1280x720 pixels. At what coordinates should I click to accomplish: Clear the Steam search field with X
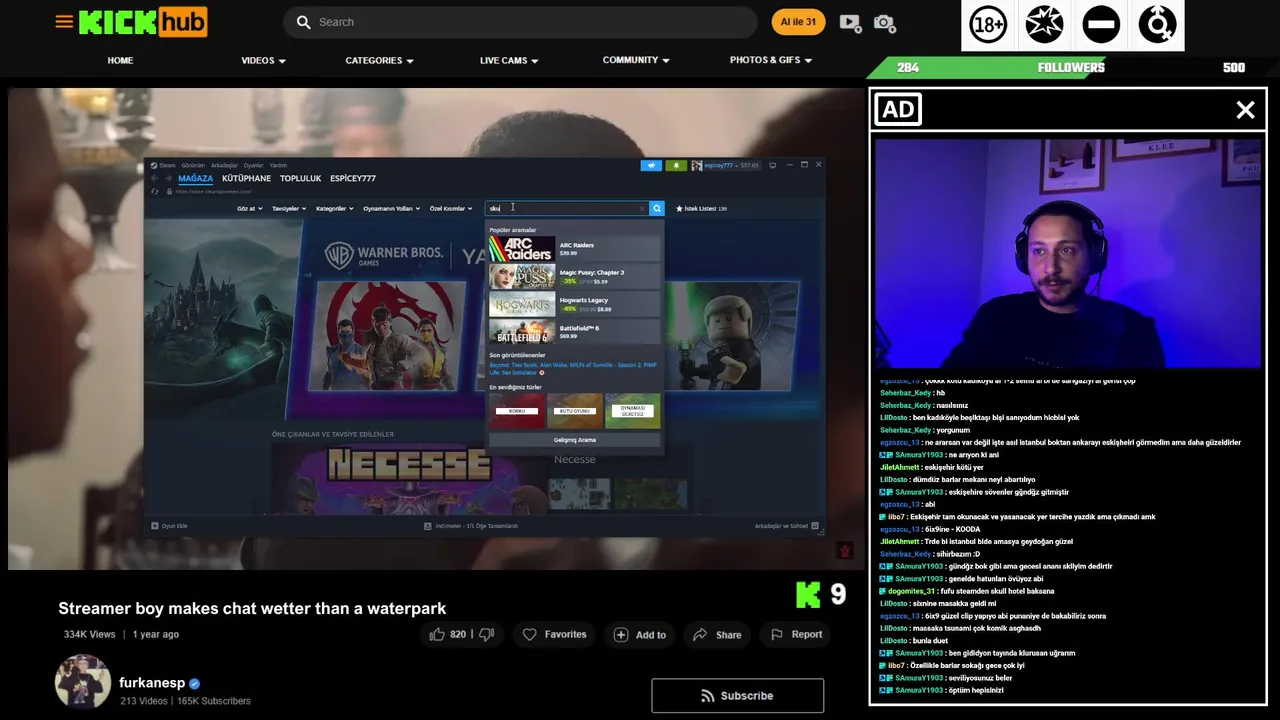(x=642, y=208)
